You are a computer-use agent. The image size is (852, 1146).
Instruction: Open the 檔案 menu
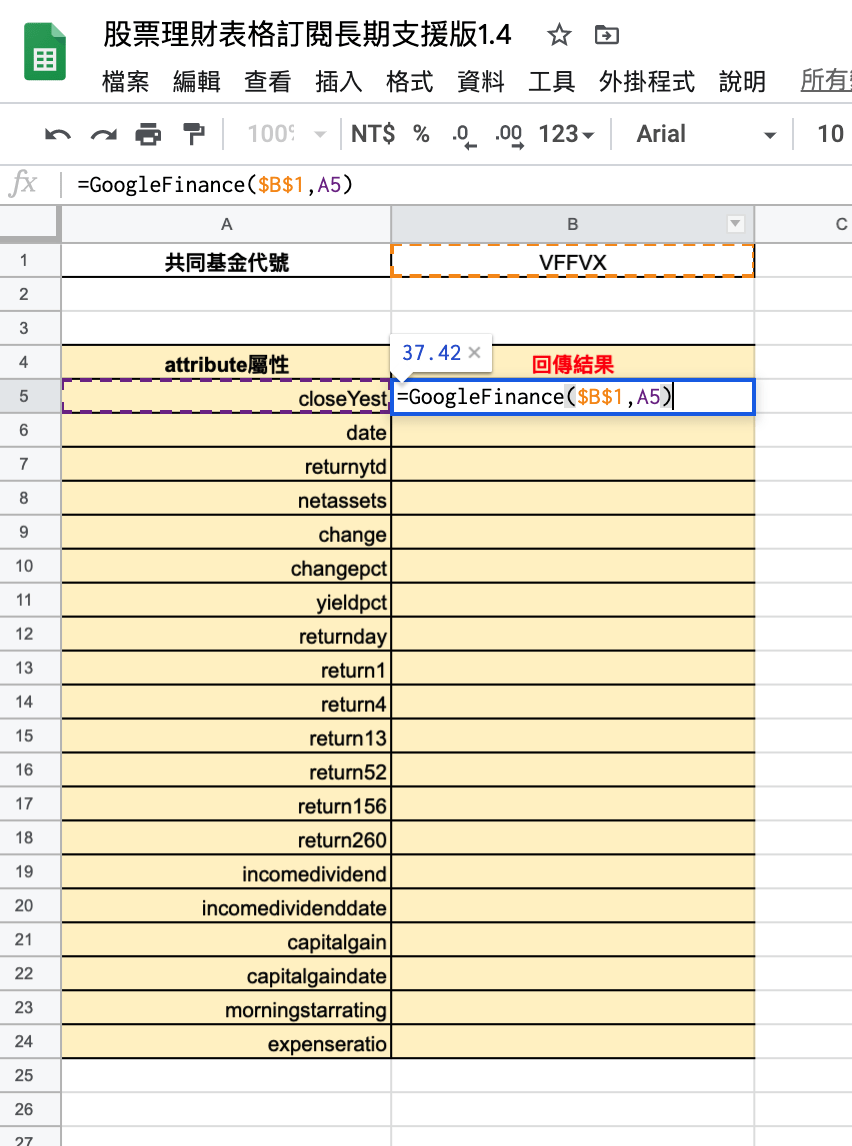[x=125, y=83]
